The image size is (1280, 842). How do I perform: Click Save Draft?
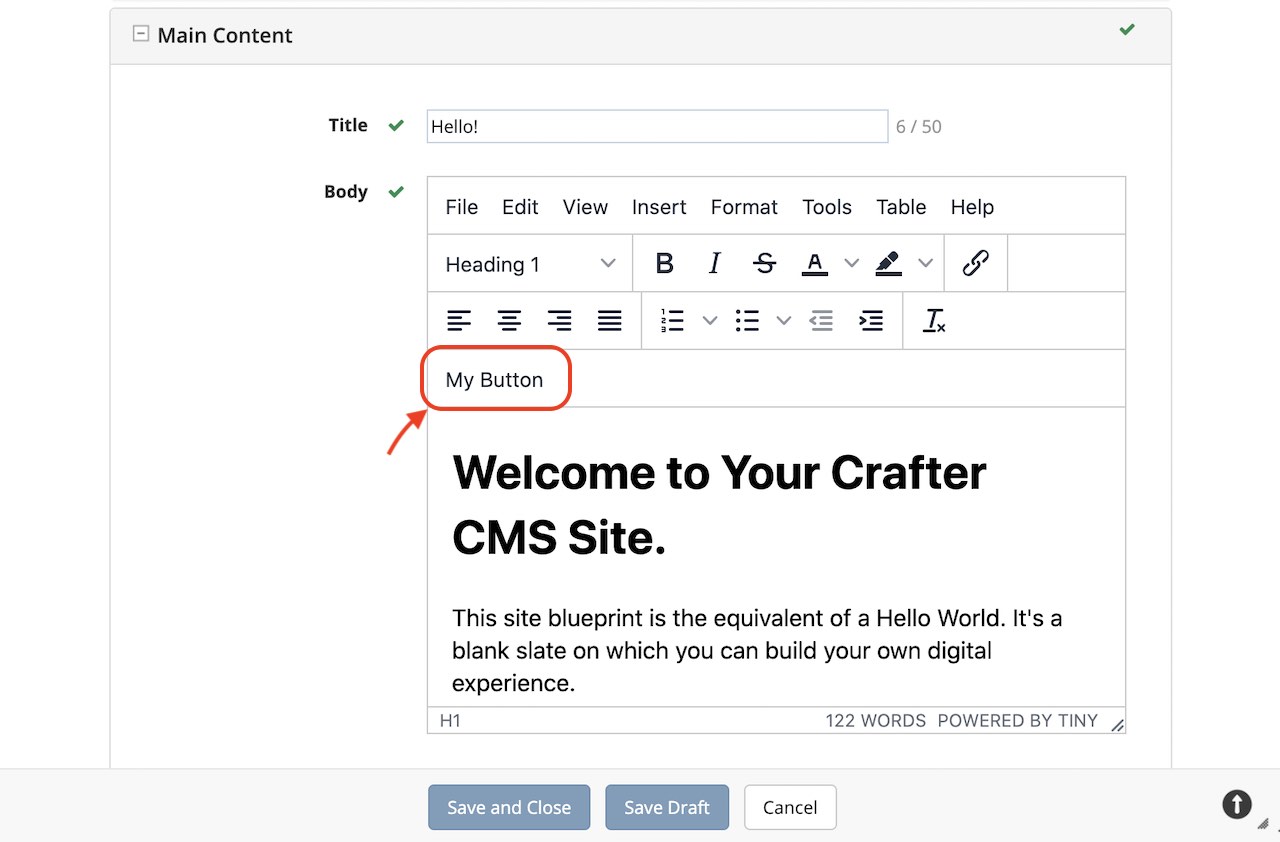(667, 808)
